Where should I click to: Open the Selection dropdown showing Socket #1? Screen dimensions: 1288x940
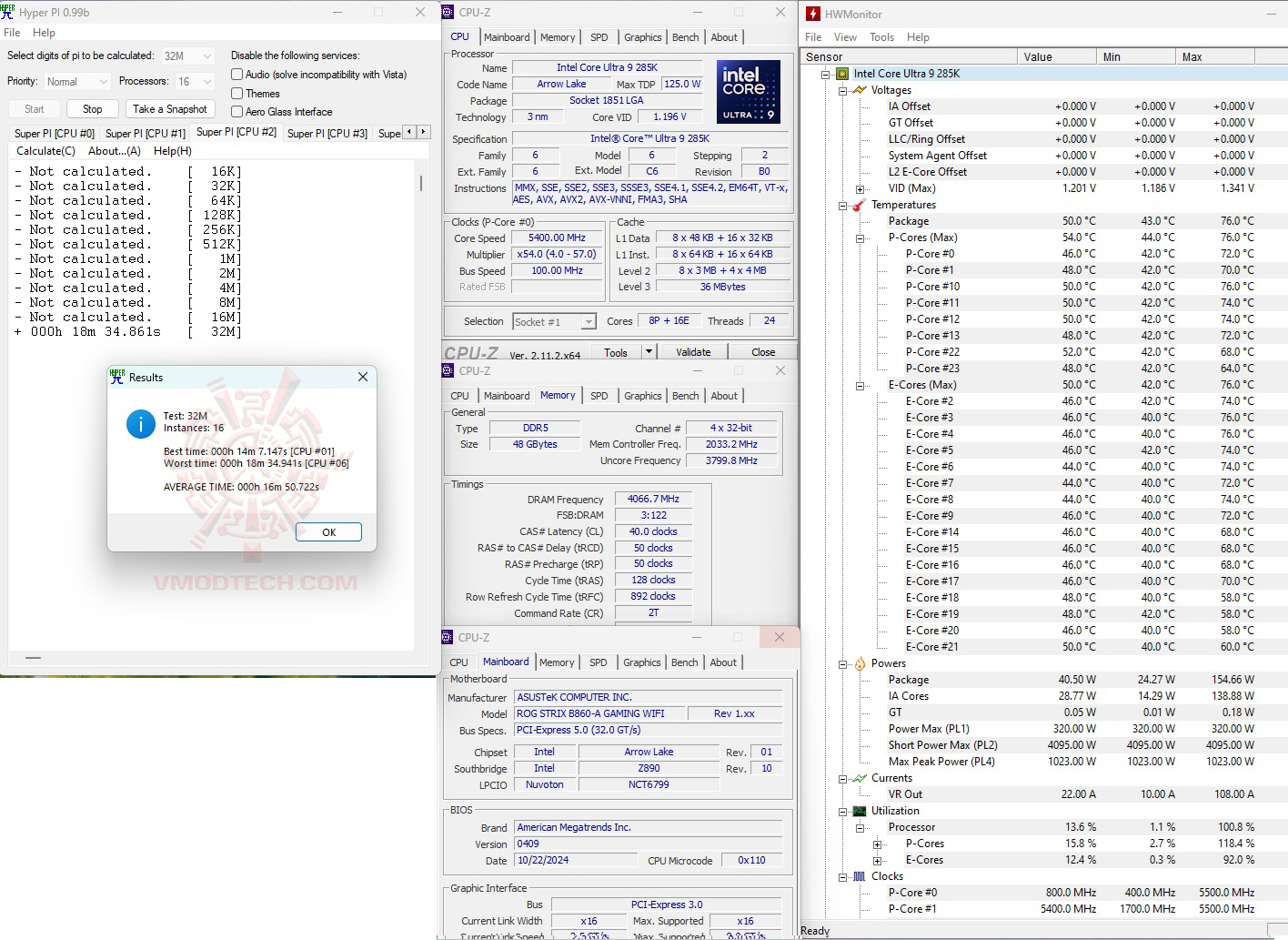point(554,321)
